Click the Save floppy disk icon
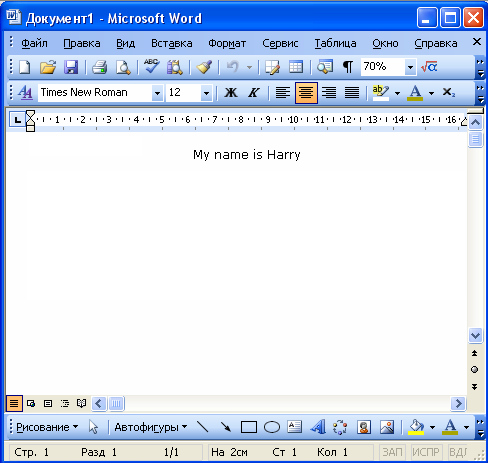Screen dimensions: 488x463 [71, 67]
